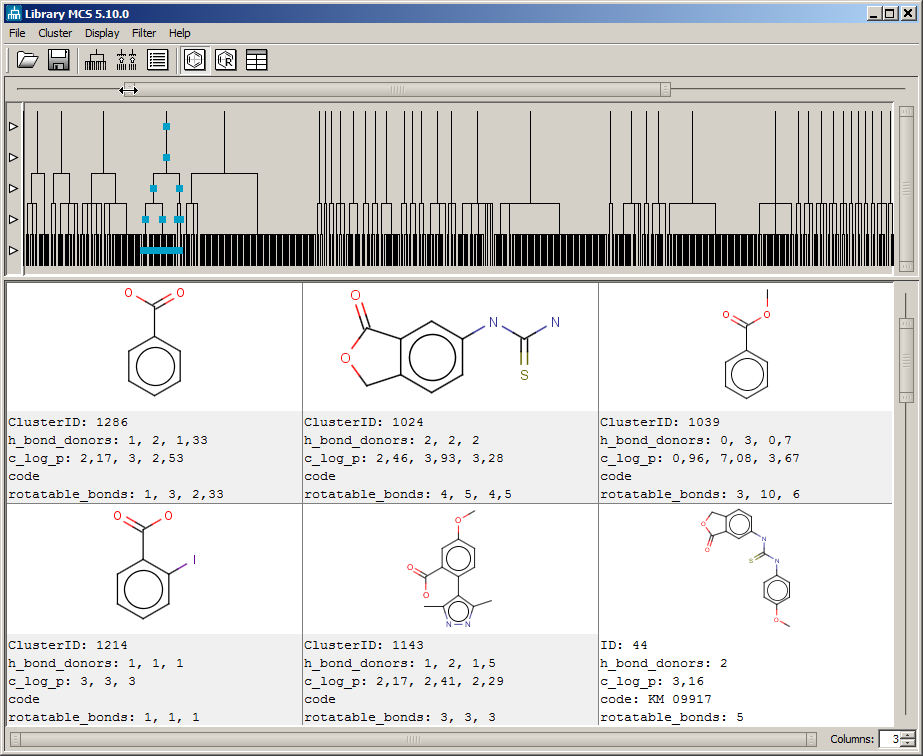Toggle the highlighted dendrogram node marker
The height and width of the screenshot is (756, 923).
pyautogui.click(x=166, y=127)
